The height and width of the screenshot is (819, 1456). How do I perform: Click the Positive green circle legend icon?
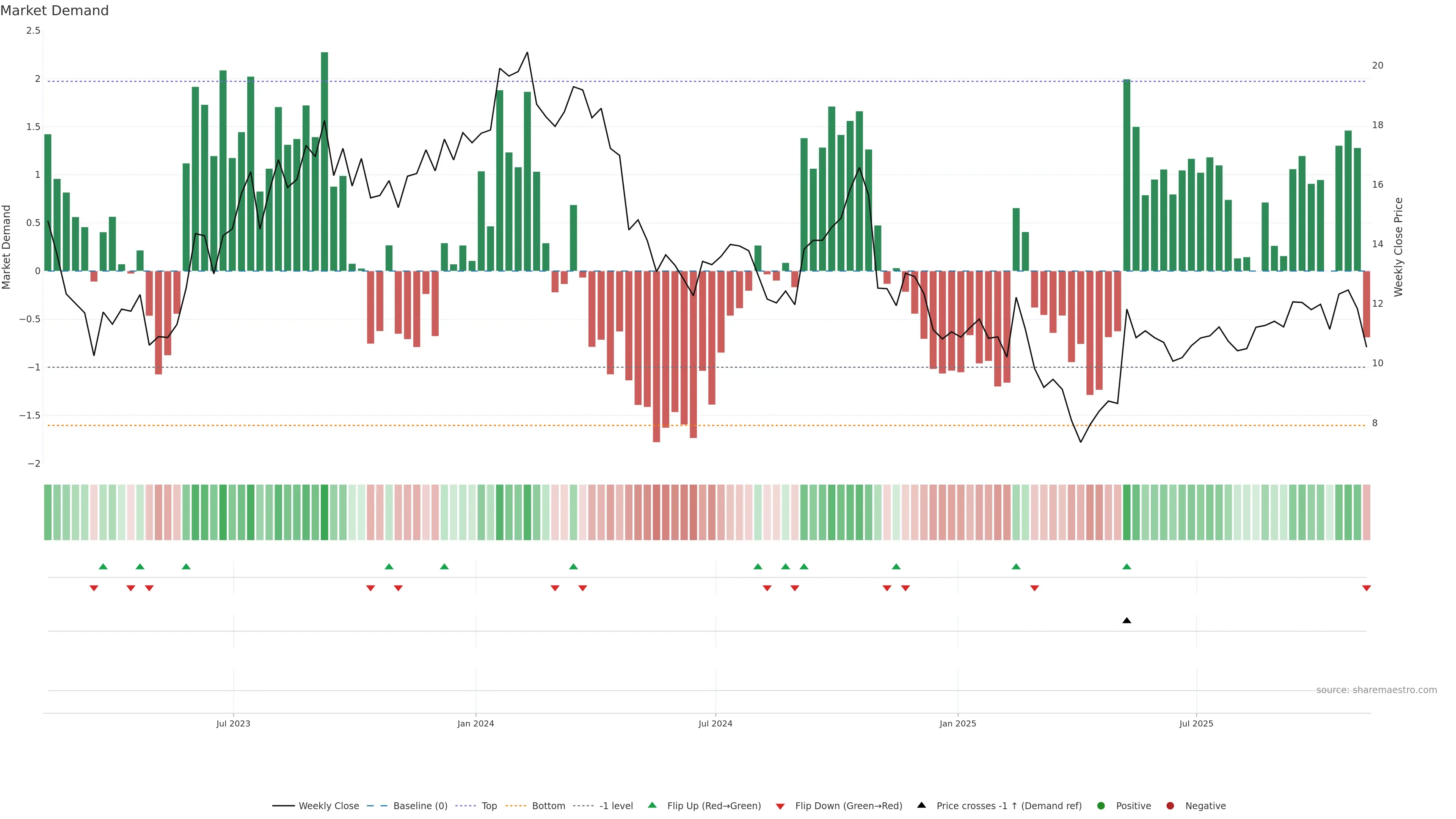[x=1100, y=806]
